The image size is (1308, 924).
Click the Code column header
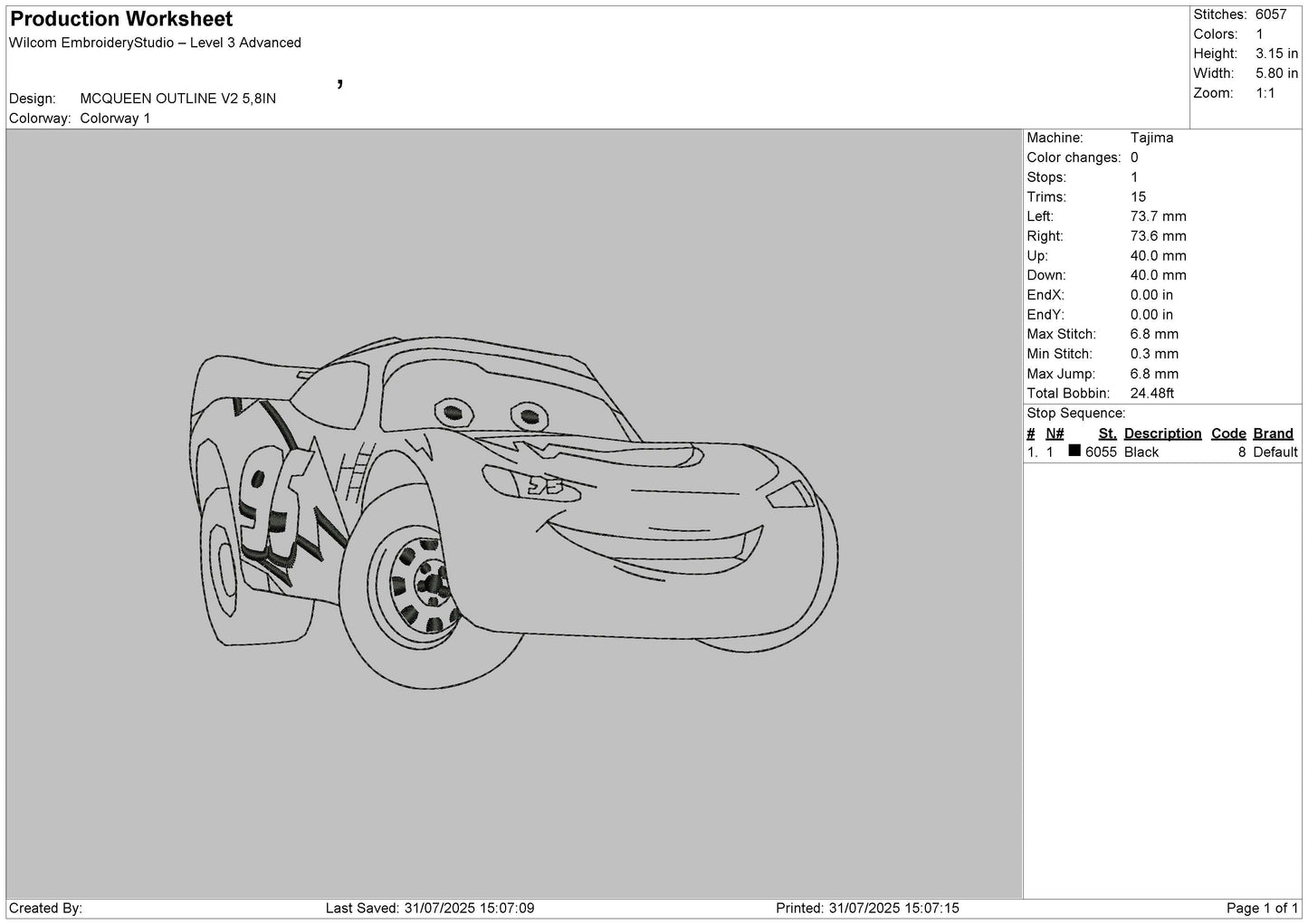(x=1228, y=433)
